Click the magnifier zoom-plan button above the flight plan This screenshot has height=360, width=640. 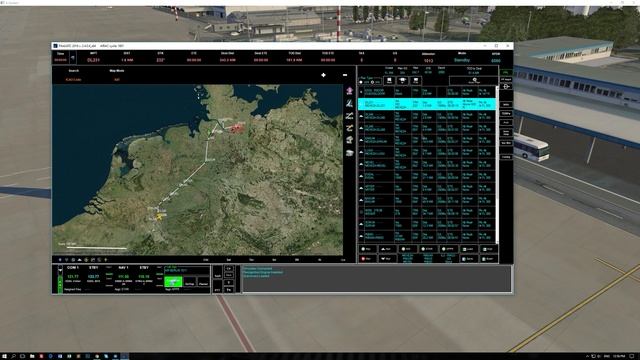pyautogui.click(x=474, y=80)
